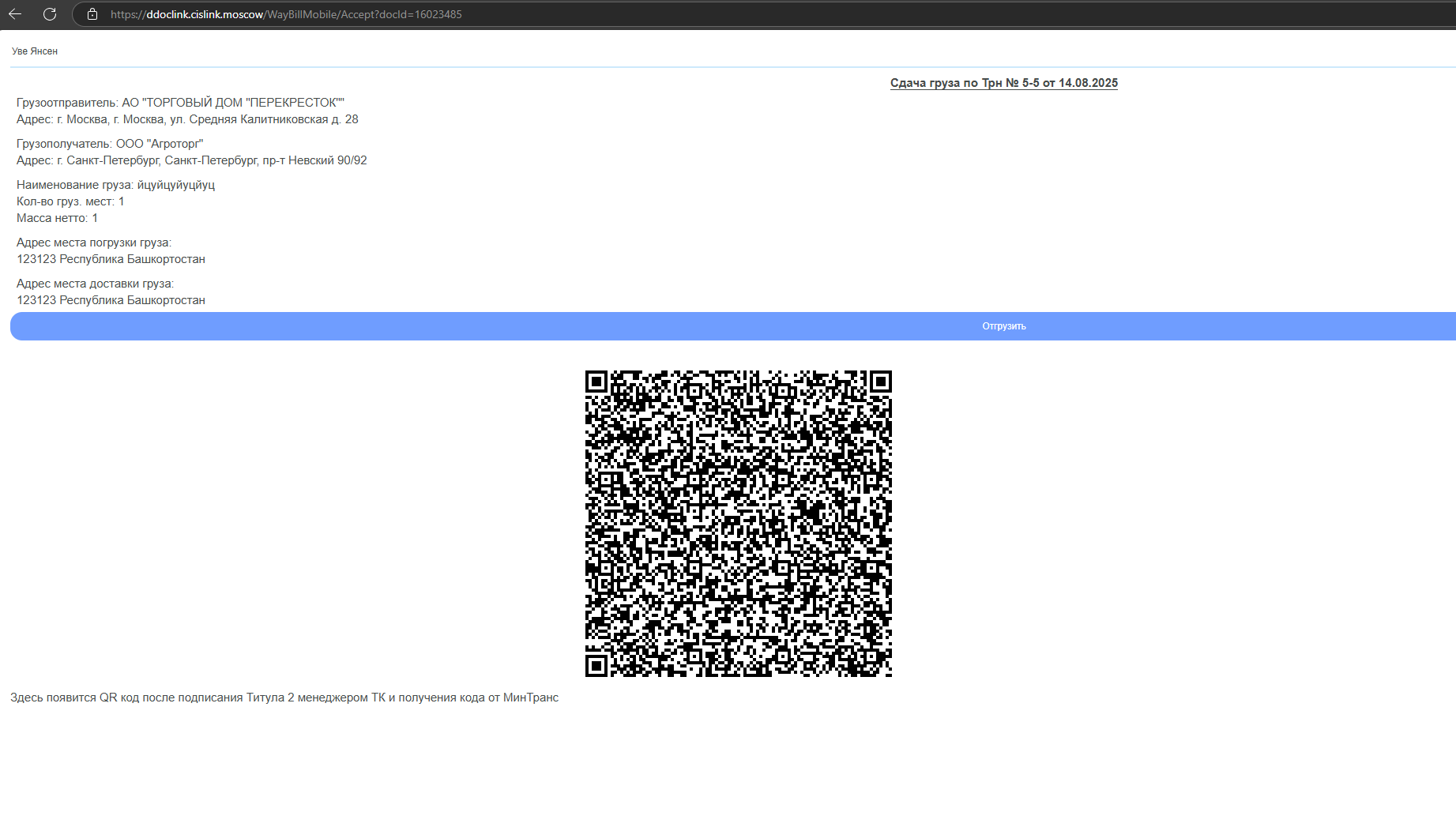This screenshot has height=816, width=1456.
Task: Click the note about QR code appearing
Action: 284,698
